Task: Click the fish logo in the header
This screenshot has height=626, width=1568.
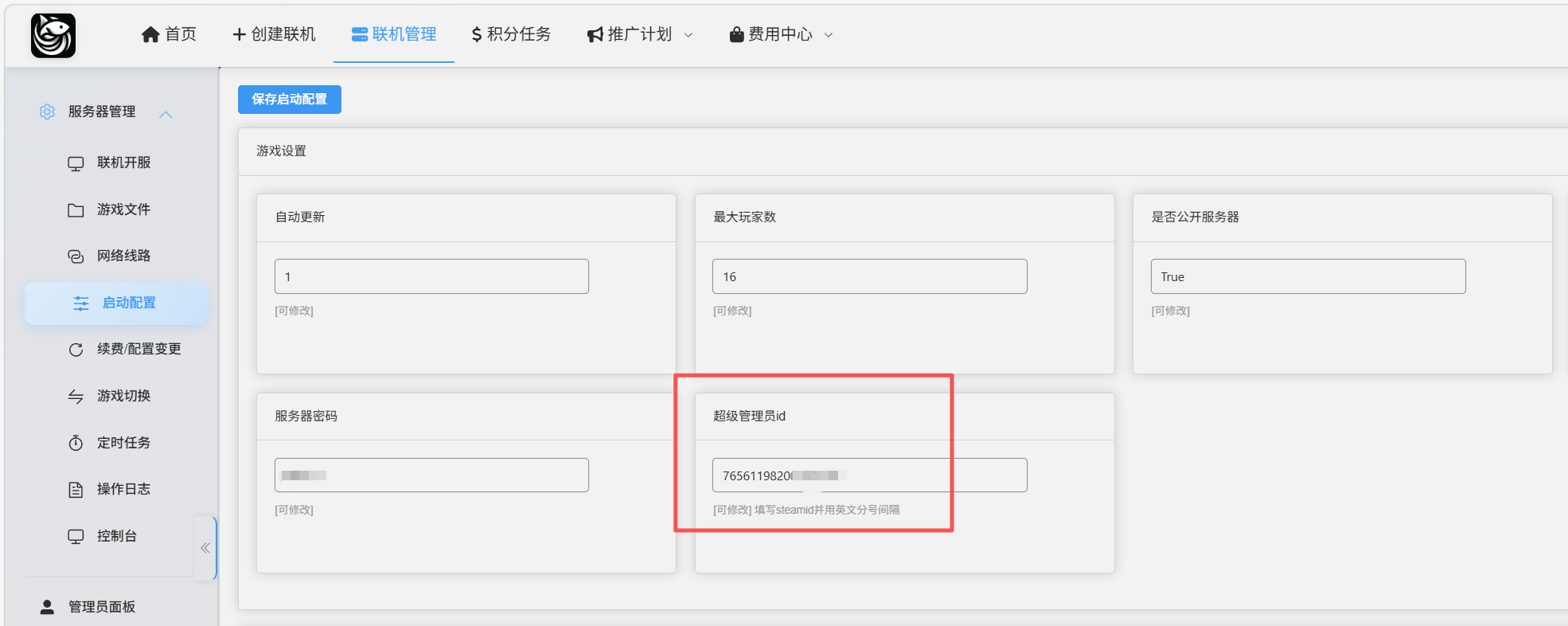Action: tap(53, 36)
